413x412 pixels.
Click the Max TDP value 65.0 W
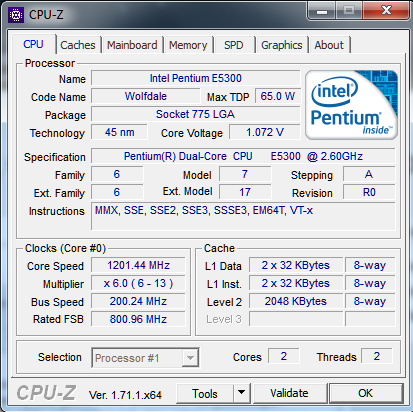278,96
